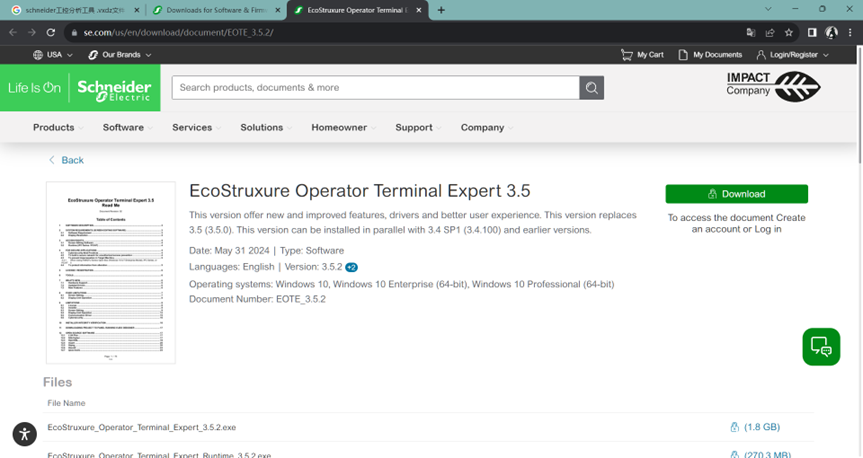The height and width of the screenshot is (458, 863).
Task: Bookmark this page with star icon
Action: click(789, 32)
